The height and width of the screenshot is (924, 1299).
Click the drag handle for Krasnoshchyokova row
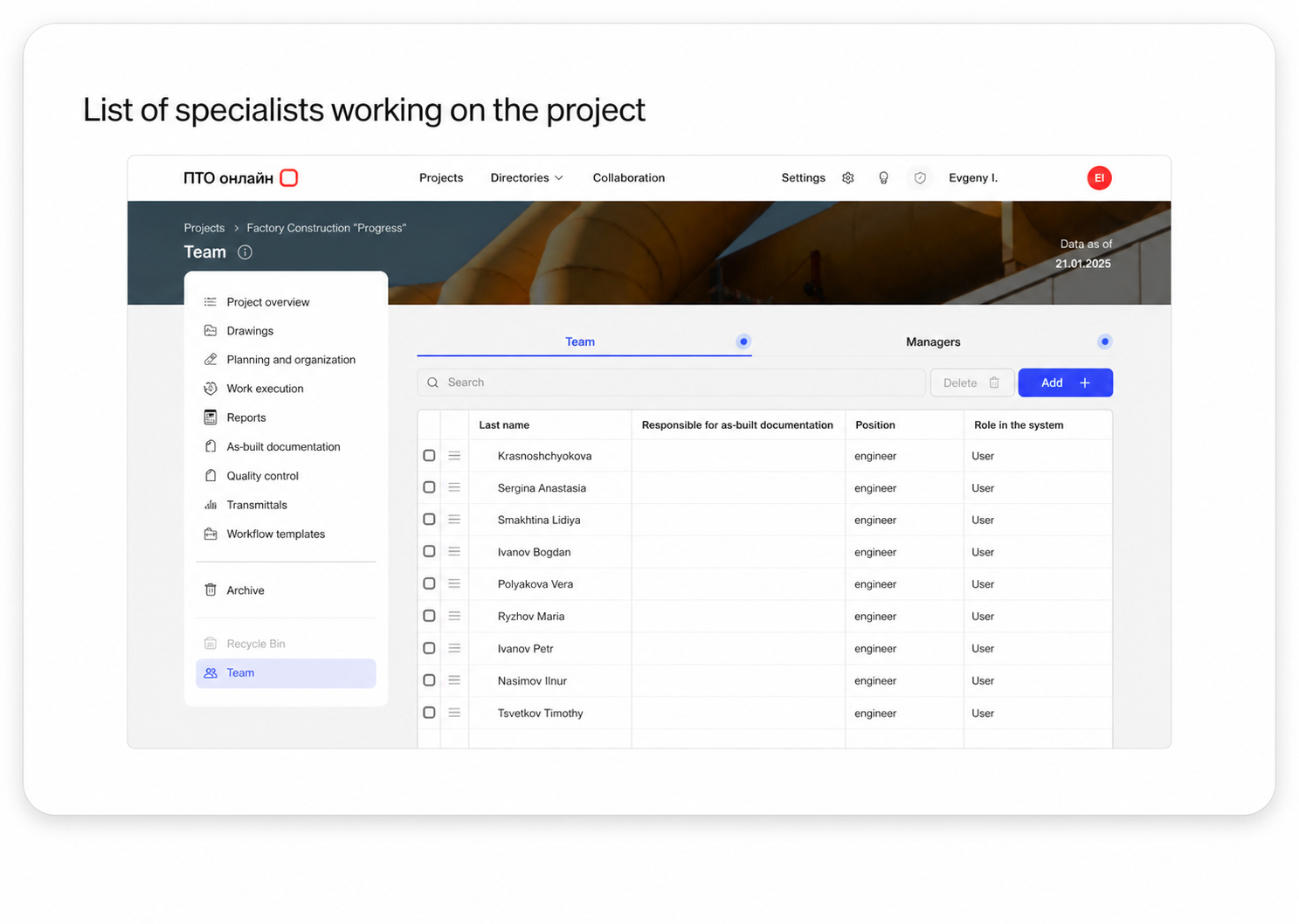pyautogui.click(x=454, y=456)
